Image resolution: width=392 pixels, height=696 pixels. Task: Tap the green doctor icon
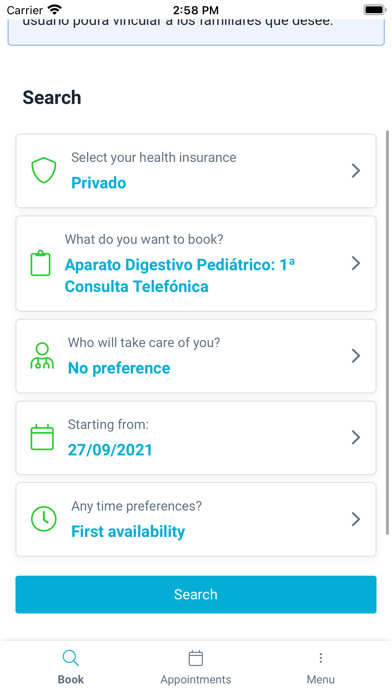coord(42,356)
